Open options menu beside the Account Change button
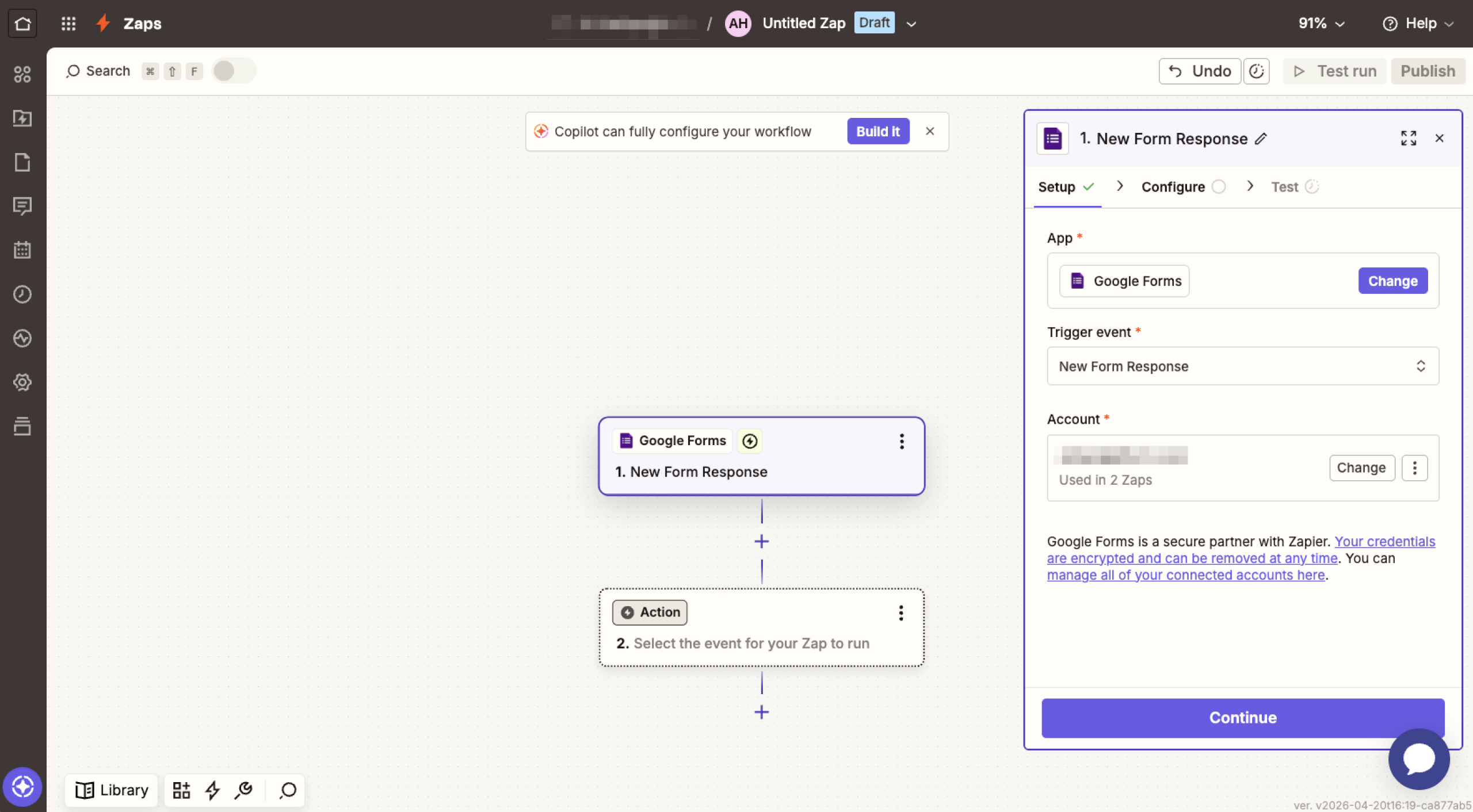 coord(1414,468)
